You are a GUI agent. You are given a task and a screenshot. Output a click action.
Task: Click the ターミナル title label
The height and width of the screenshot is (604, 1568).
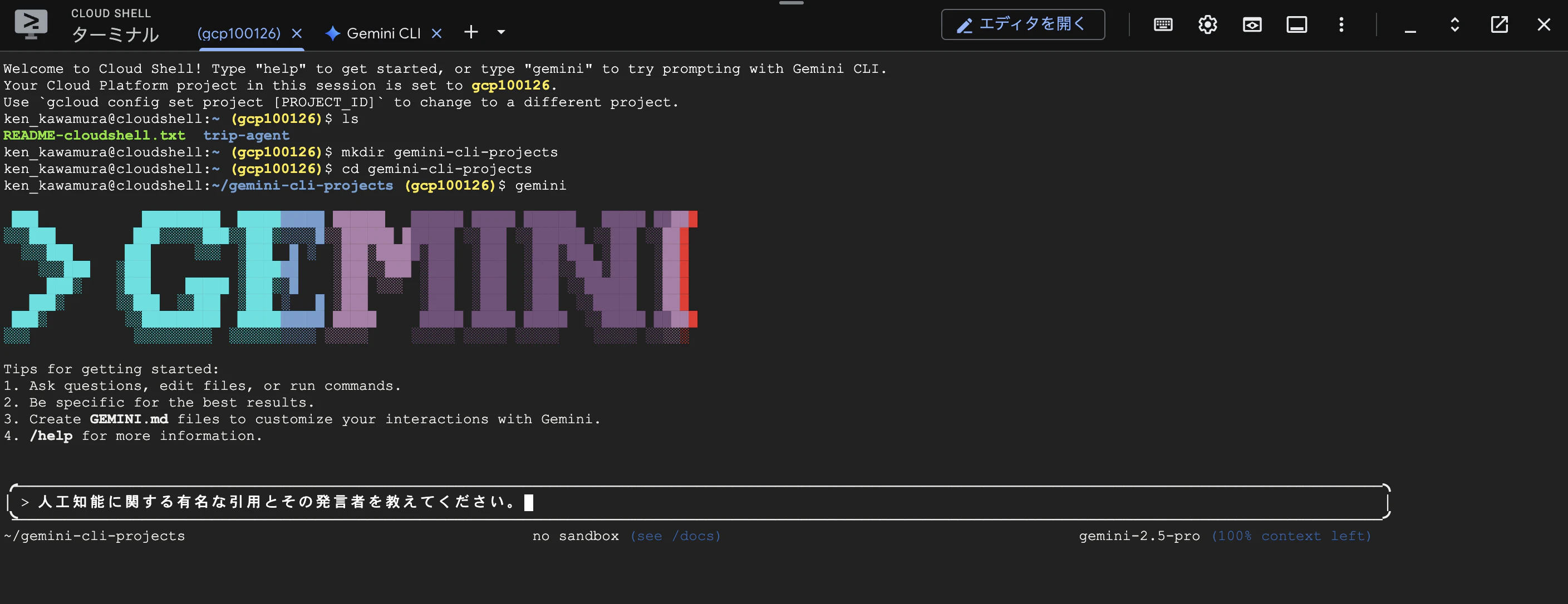[x=115, y=34]
